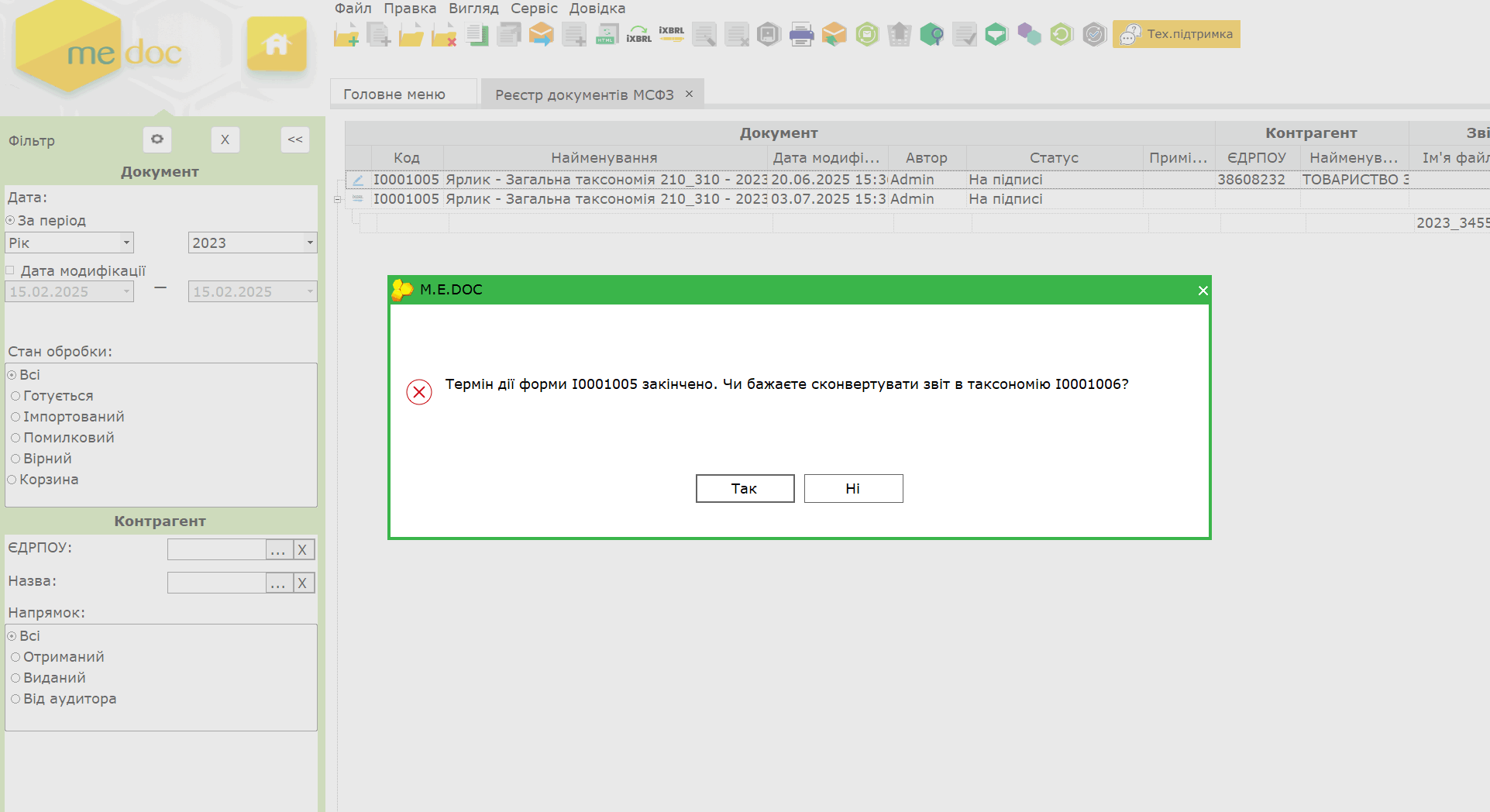This screenshot has height=812, width=1490.
Task: Click the Home icon next to the logo
Action: point(277,44)
